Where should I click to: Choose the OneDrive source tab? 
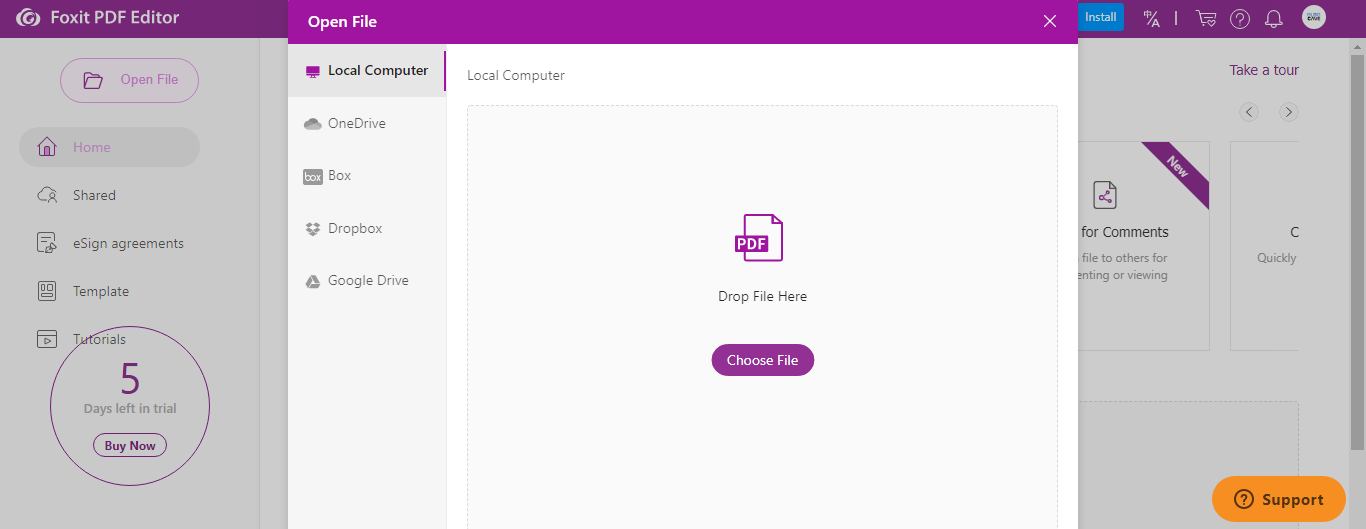(x=367, y=123)
